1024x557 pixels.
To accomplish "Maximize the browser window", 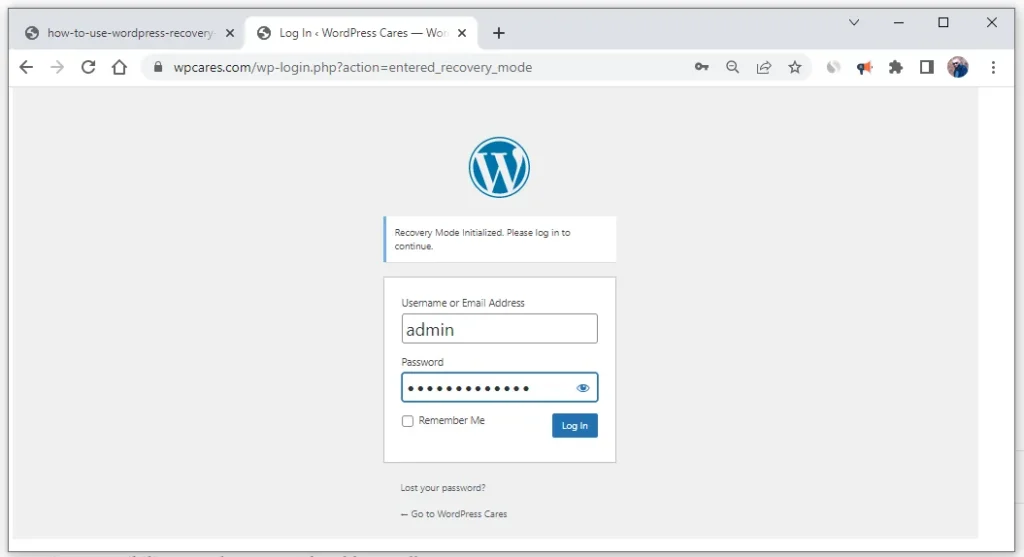I will 943,22.
